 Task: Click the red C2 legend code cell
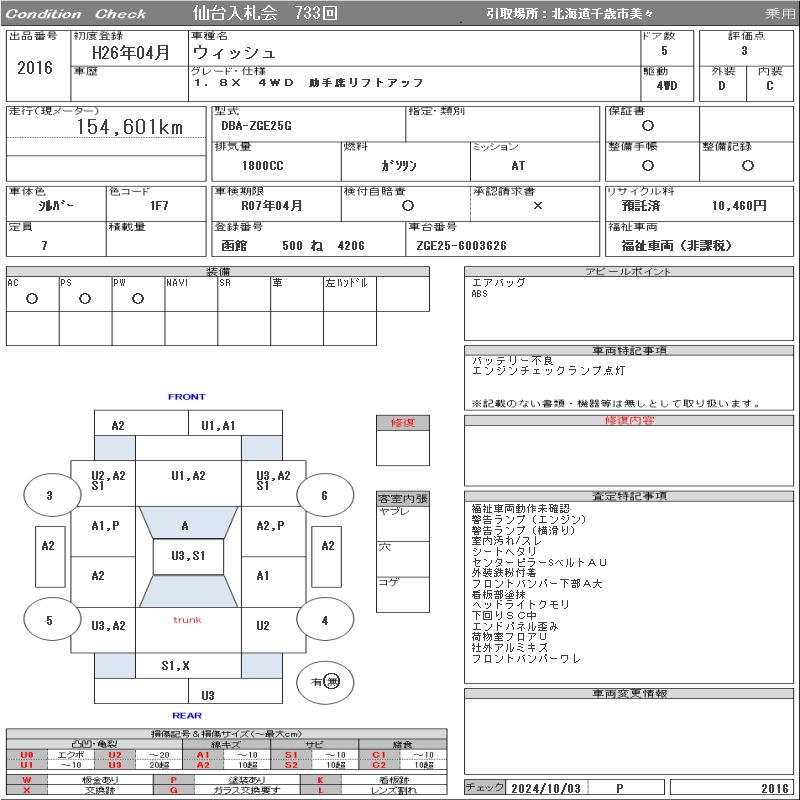coord(379,765)
